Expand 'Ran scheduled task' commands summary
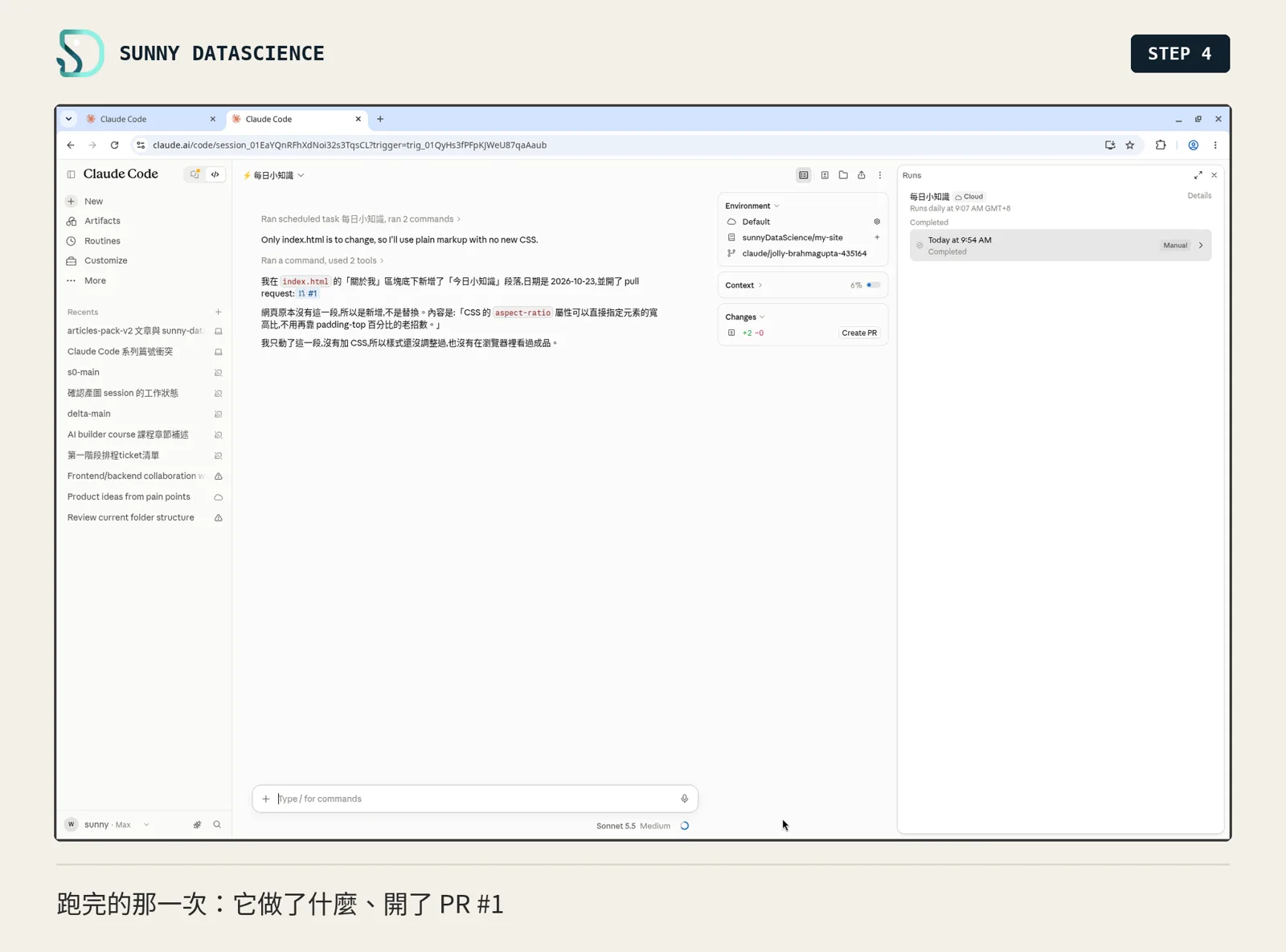The width and height of the screenshot is (1286, 952). coord(361,219)
